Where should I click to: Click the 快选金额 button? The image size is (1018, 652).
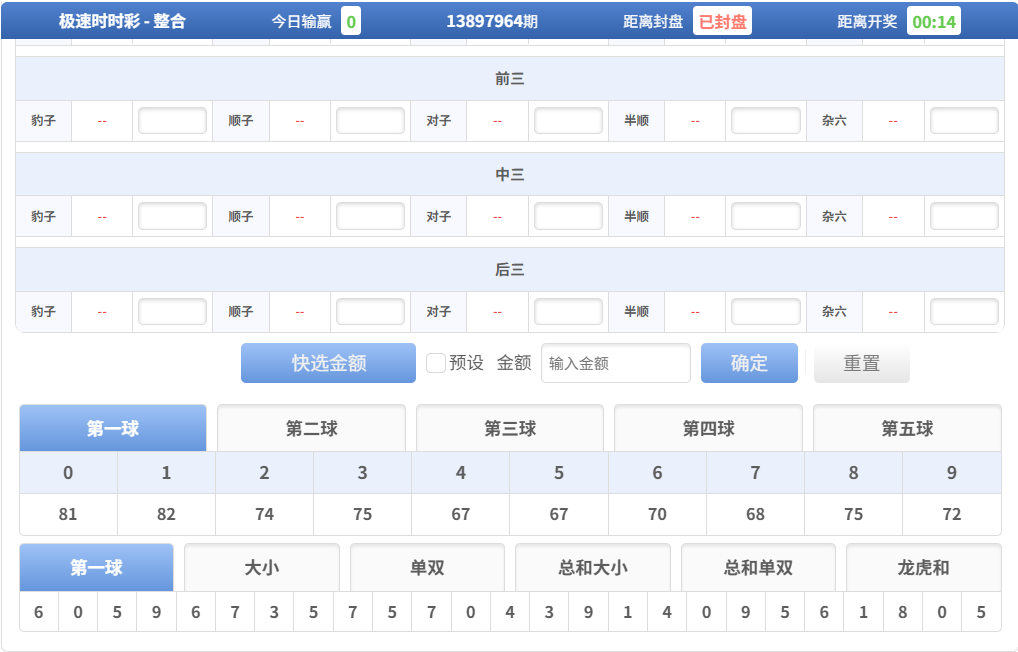328,363
